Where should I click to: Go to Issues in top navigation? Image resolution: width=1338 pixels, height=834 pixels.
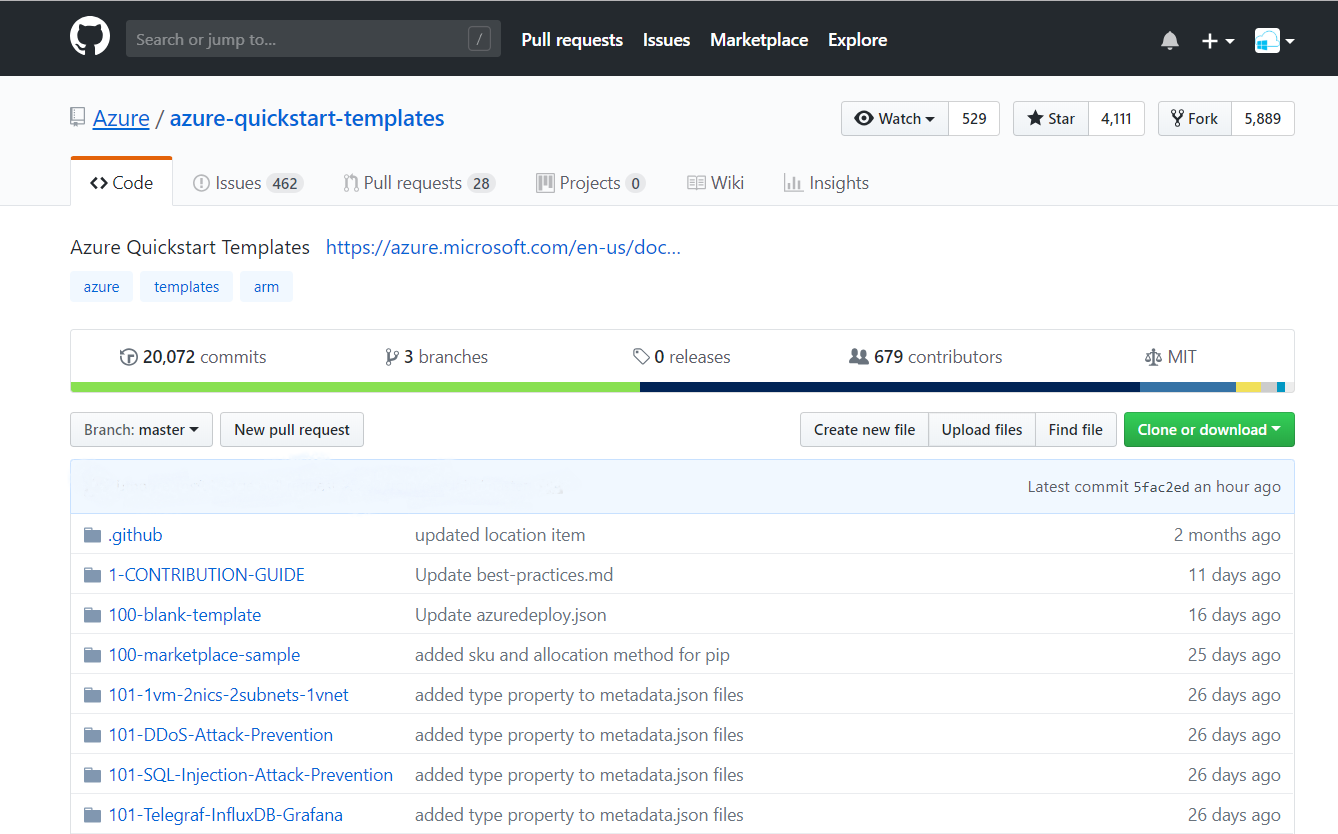[666, 40]
